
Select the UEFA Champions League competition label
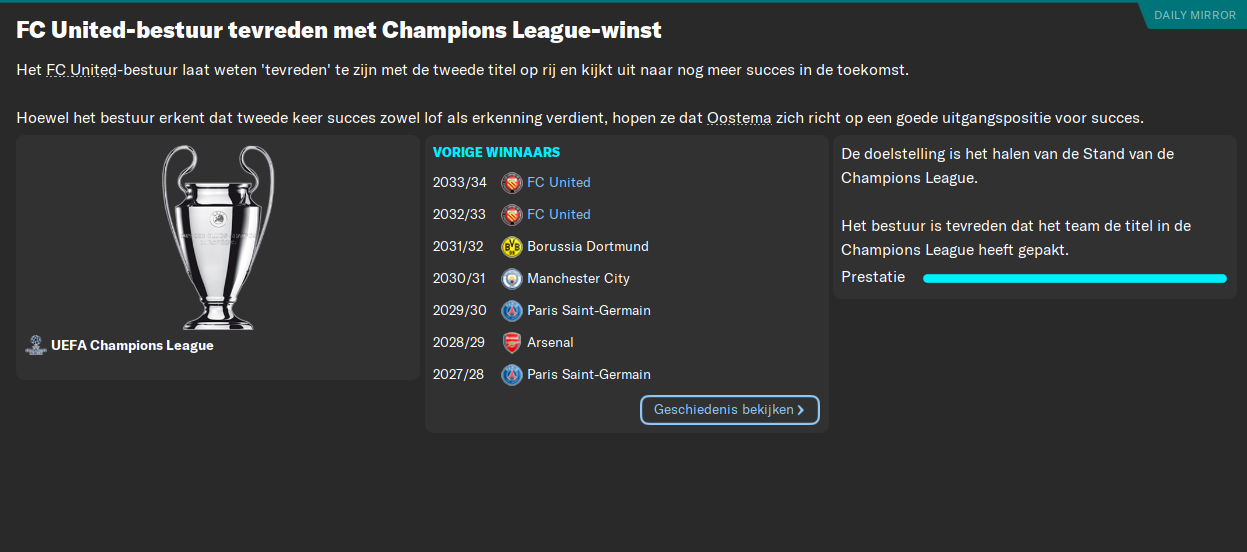point(132,346)
